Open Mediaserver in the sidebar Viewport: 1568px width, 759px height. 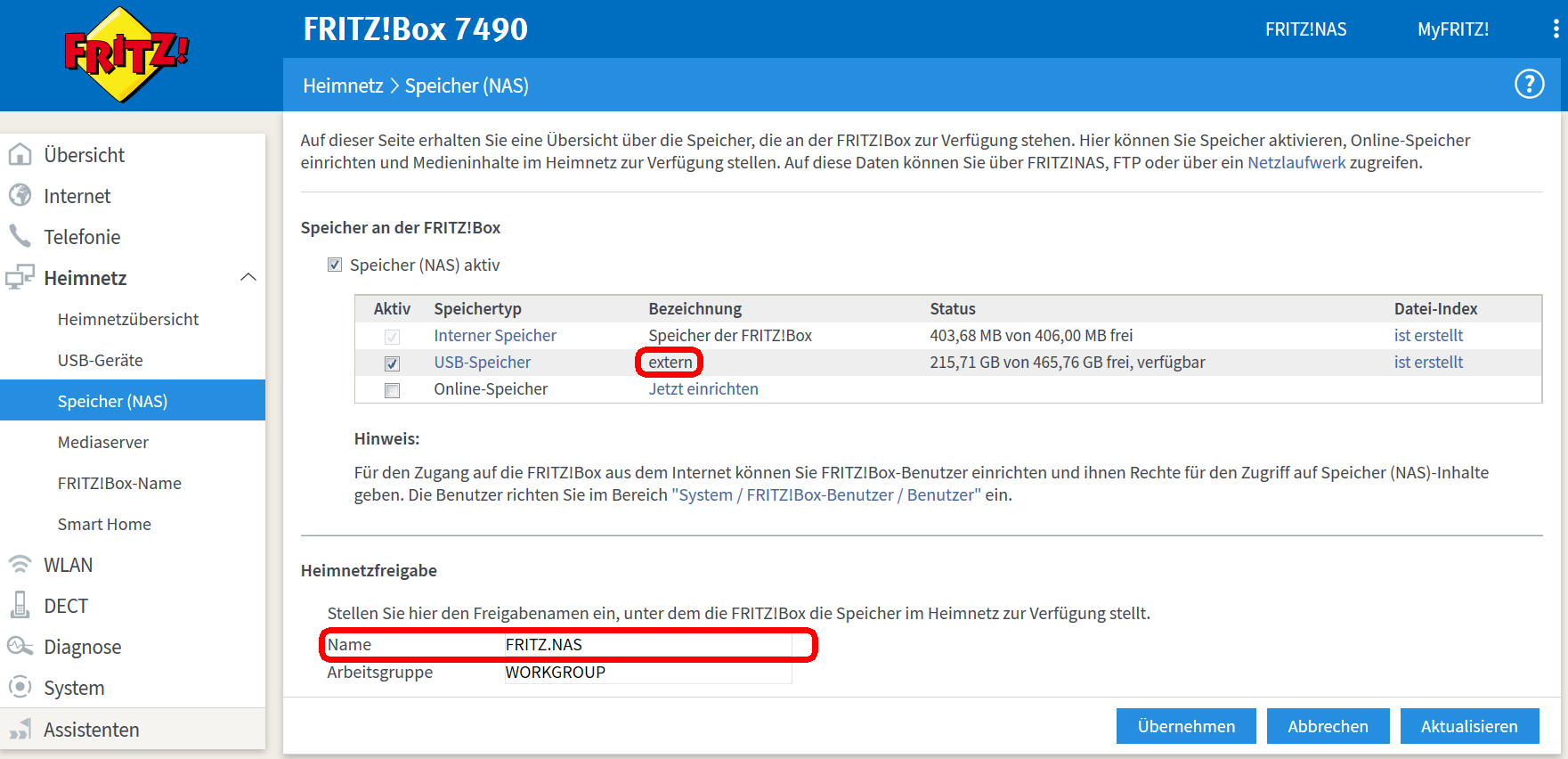(103, 443)
